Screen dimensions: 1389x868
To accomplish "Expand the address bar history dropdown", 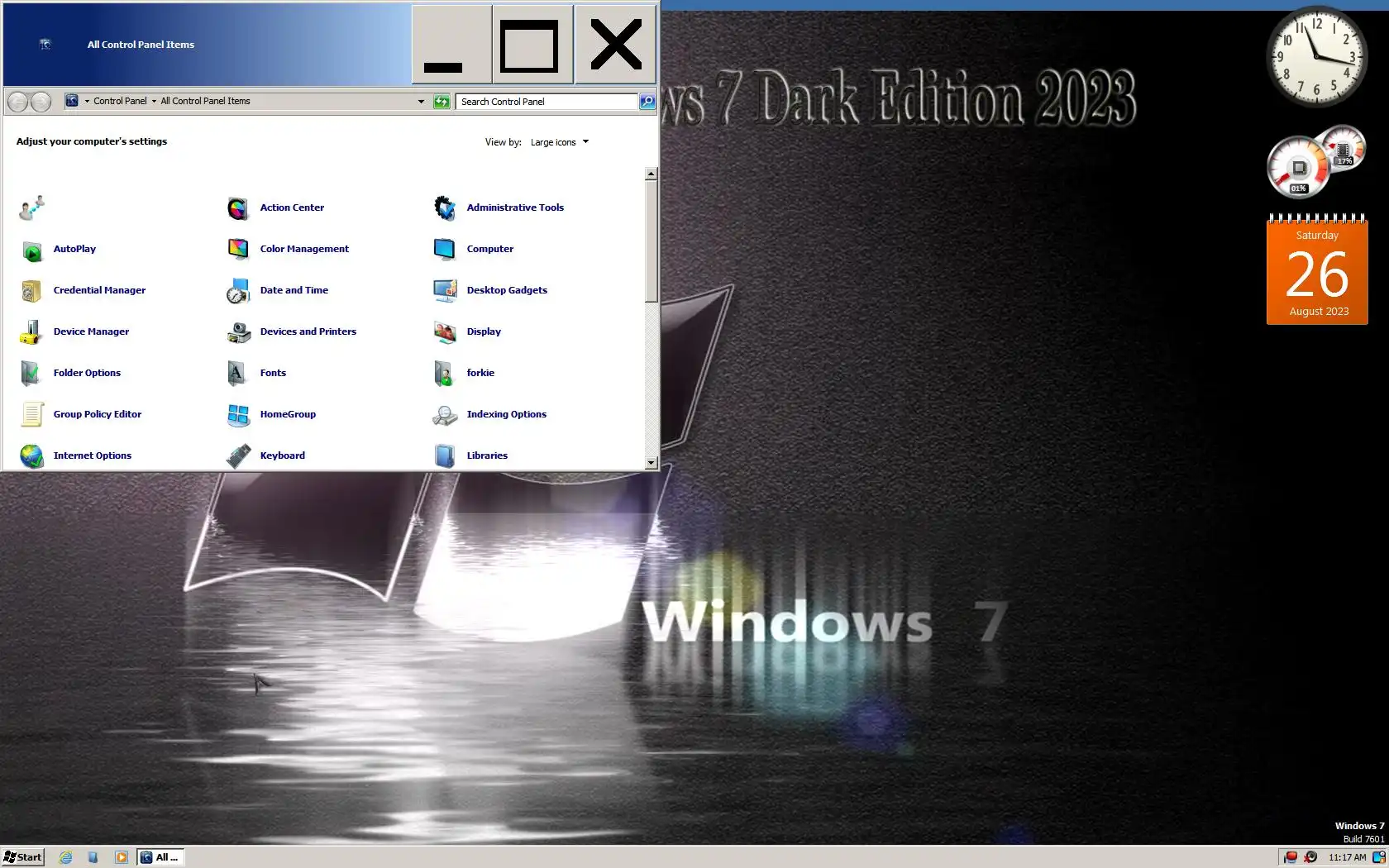I will coord(421,101).
